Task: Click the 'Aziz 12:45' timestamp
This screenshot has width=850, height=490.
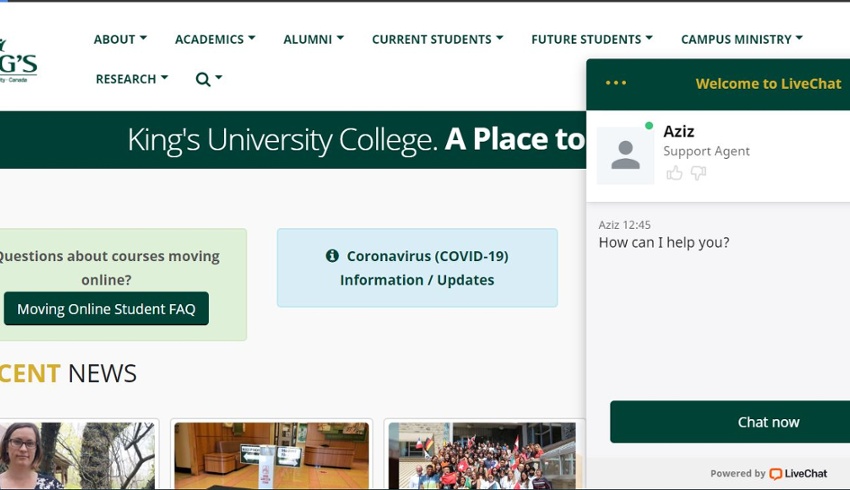Action: [624, 225]
